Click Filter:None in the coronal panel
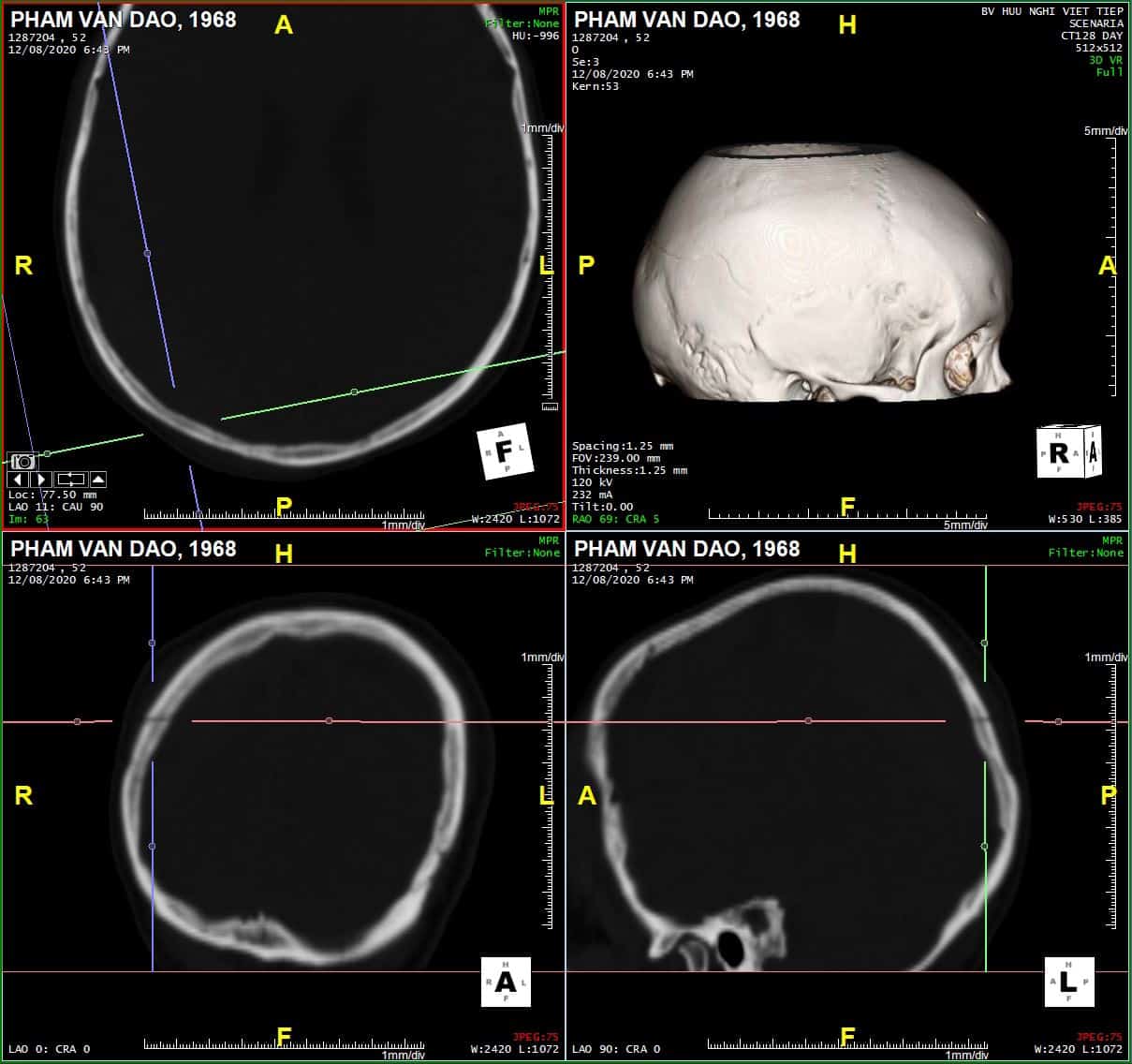Image resolution: width=1132 pixels, height=1064 pixels. [x=522, y=553]
